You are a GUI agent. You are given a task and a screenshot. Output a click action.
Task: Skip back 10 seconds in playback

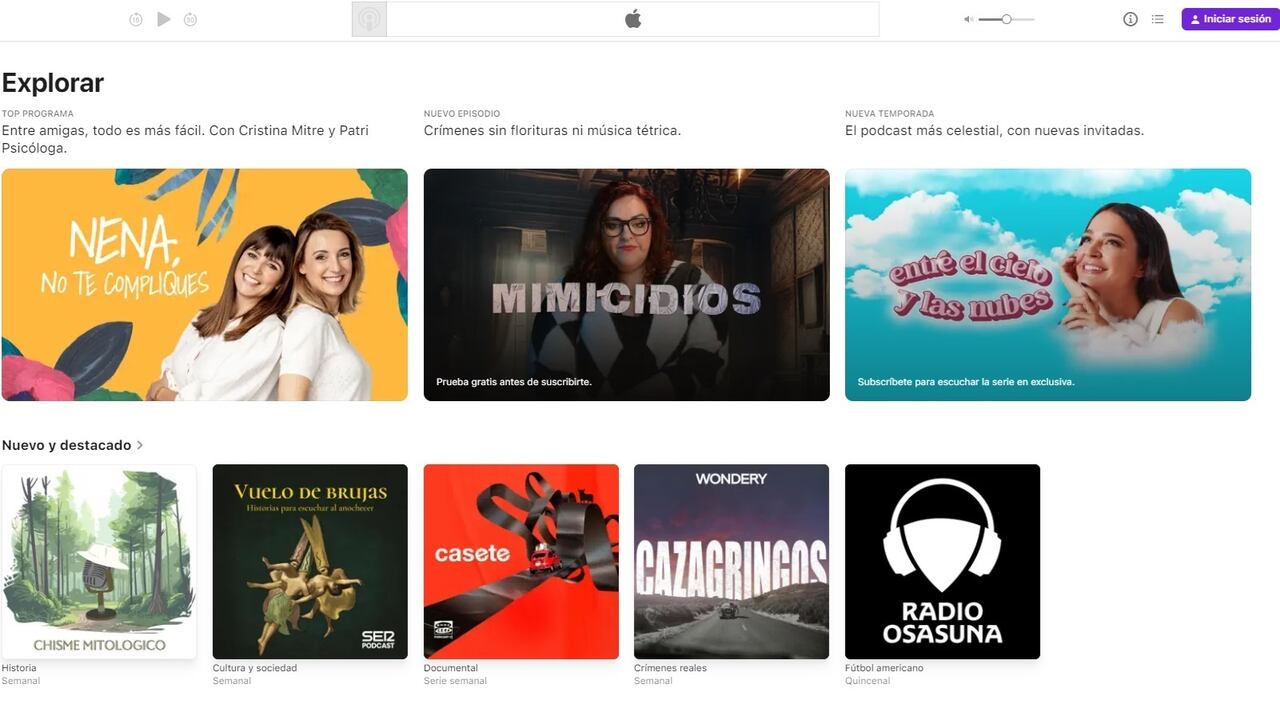[x=135, y=19]
